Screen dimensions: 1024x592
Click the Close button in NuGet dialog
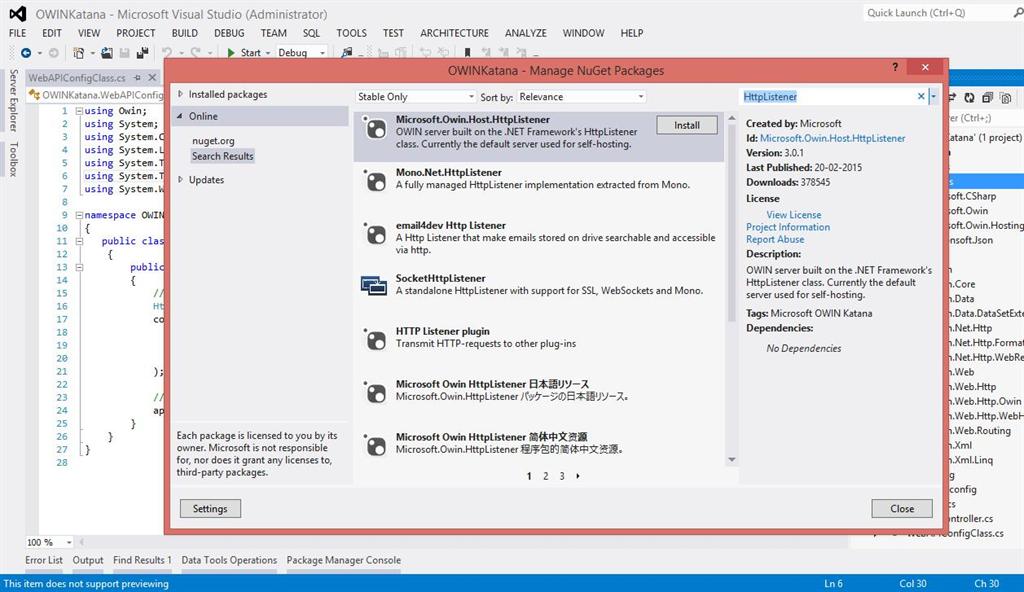[902, 508]
